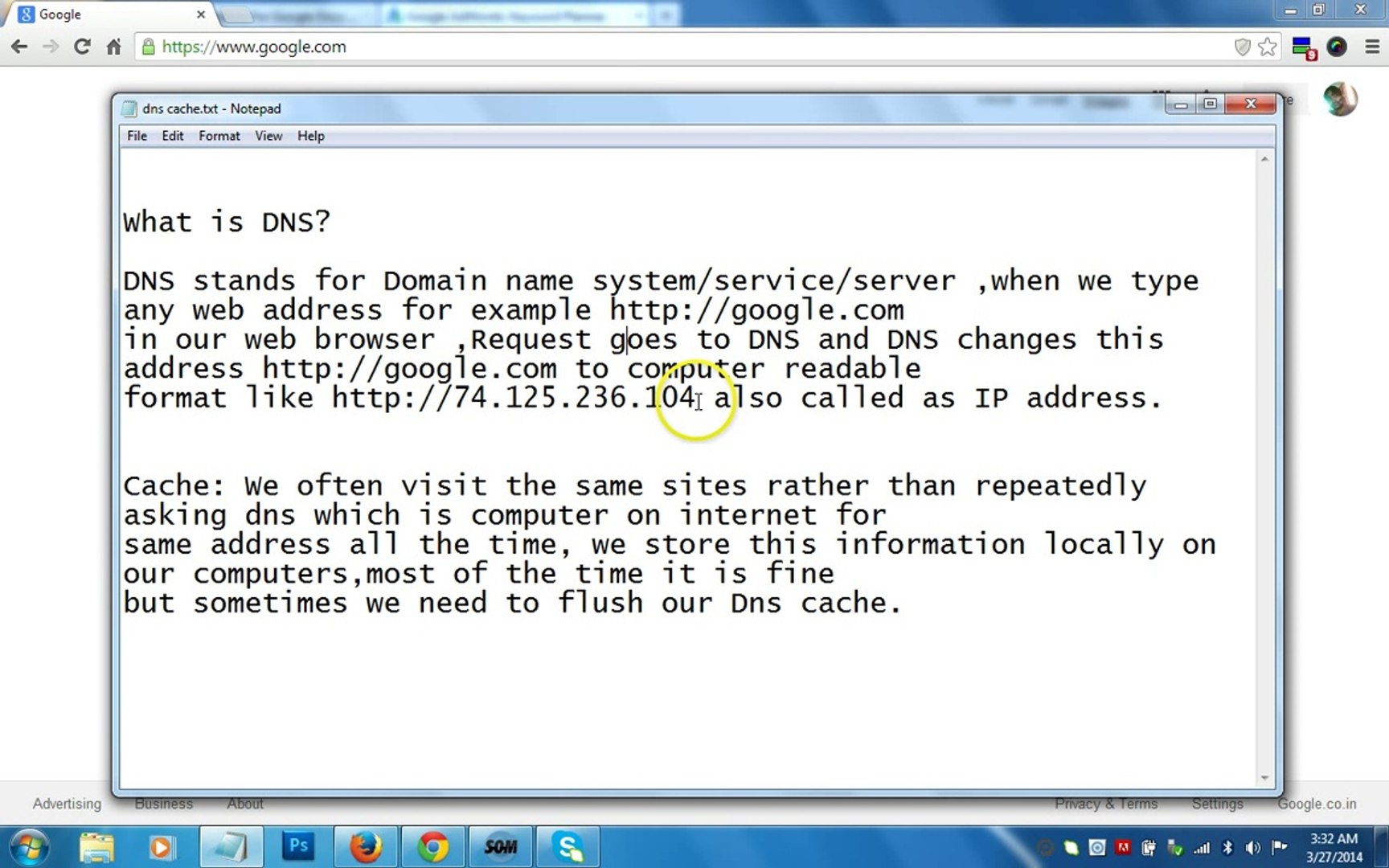The height and width of the screenshot is (868, 1389).
Task: Open Safely Remove Hardware tray icon
Action: click(1175, 847)
